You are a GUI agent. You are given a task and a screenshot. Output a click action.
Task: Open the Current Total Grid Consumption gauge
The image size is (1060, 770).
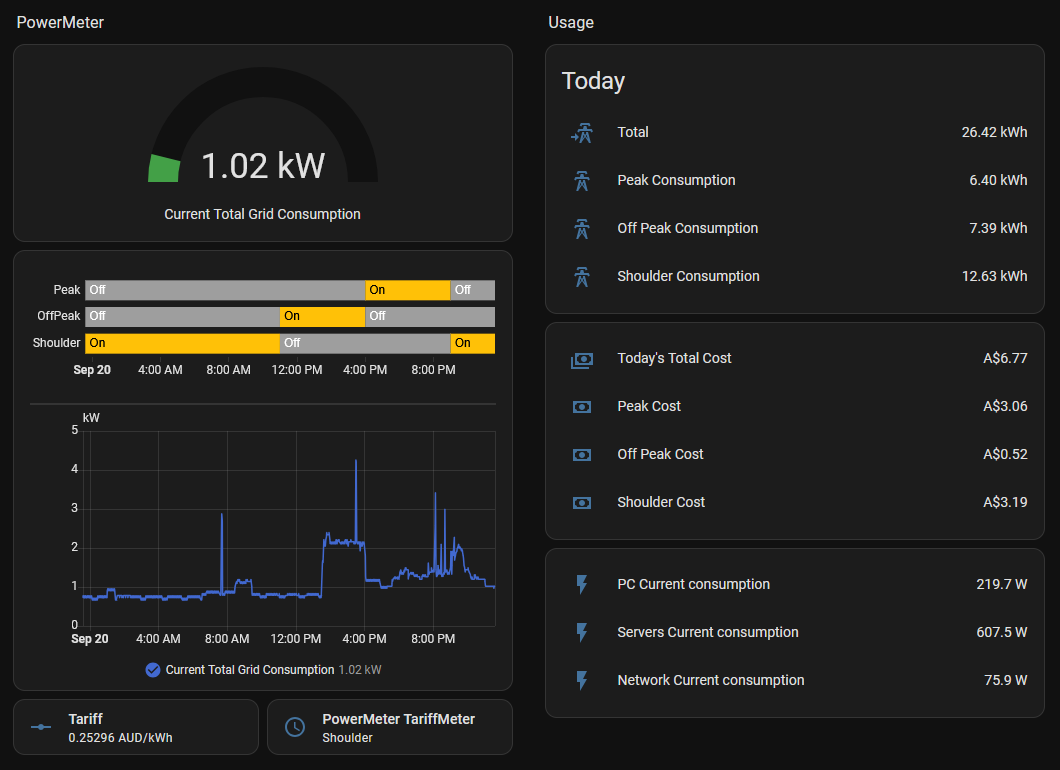coord(263,143)
